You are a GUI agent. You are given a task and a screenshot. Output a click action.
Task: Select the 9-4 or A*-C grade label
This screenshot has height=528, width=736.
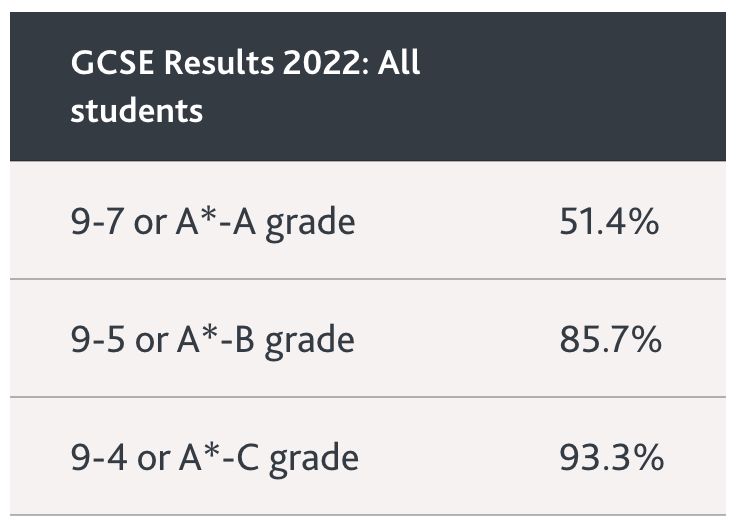coord(215,458)
